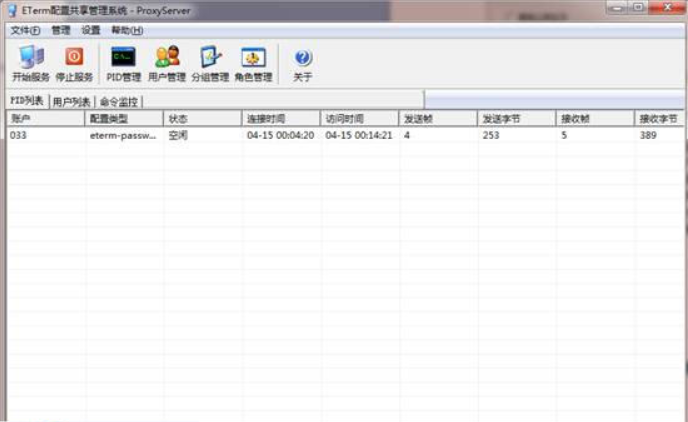Click the application icon in title bar

tap(12, 10)
